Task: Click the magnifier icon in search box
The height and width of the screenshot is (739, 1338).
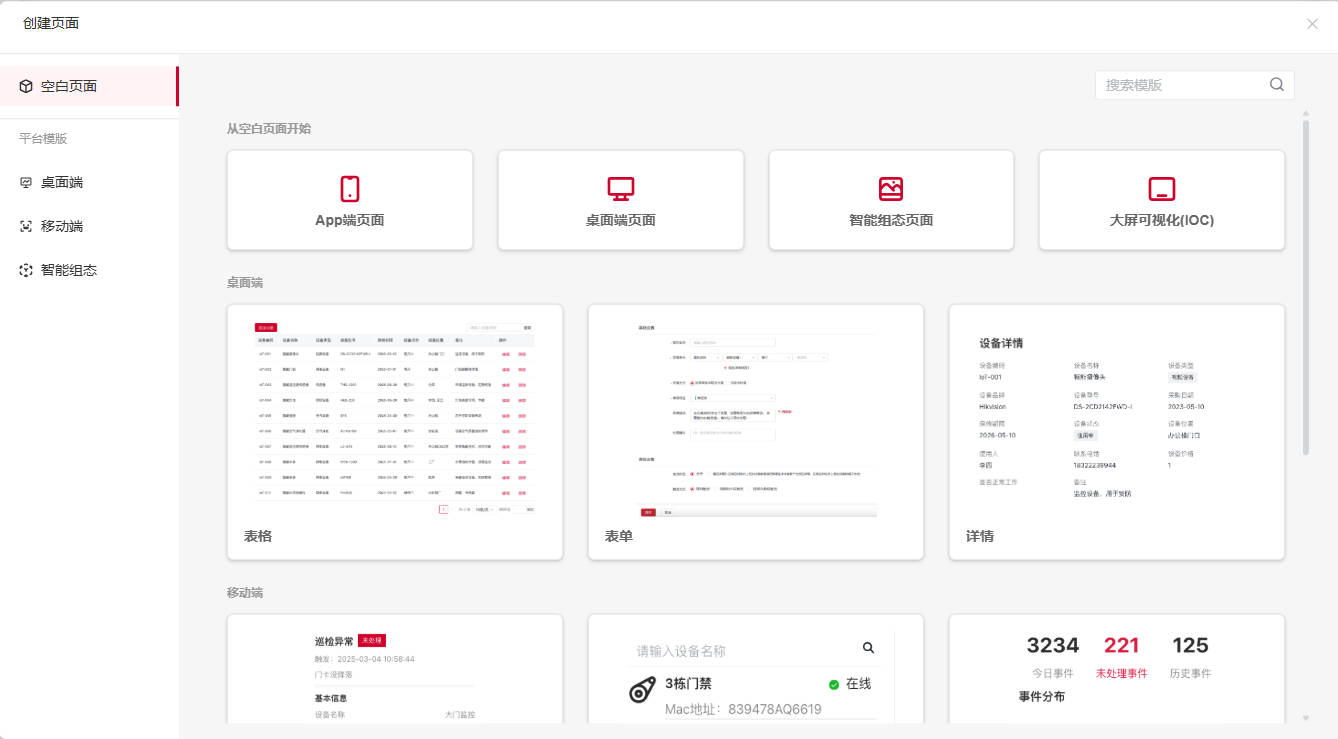Action: point(1276,84)
